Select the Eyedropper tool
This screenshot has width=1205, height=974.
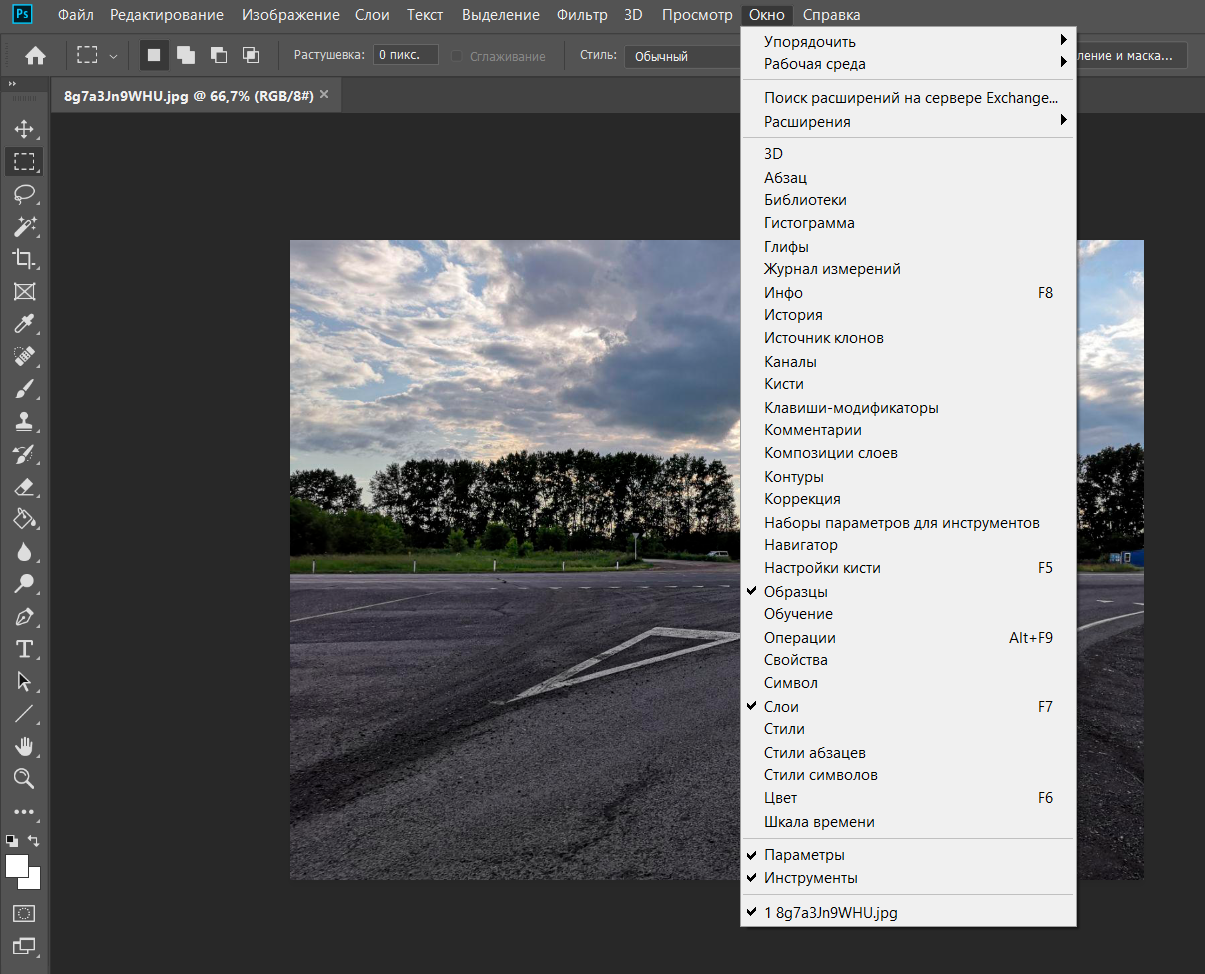(x=24, y=324)
